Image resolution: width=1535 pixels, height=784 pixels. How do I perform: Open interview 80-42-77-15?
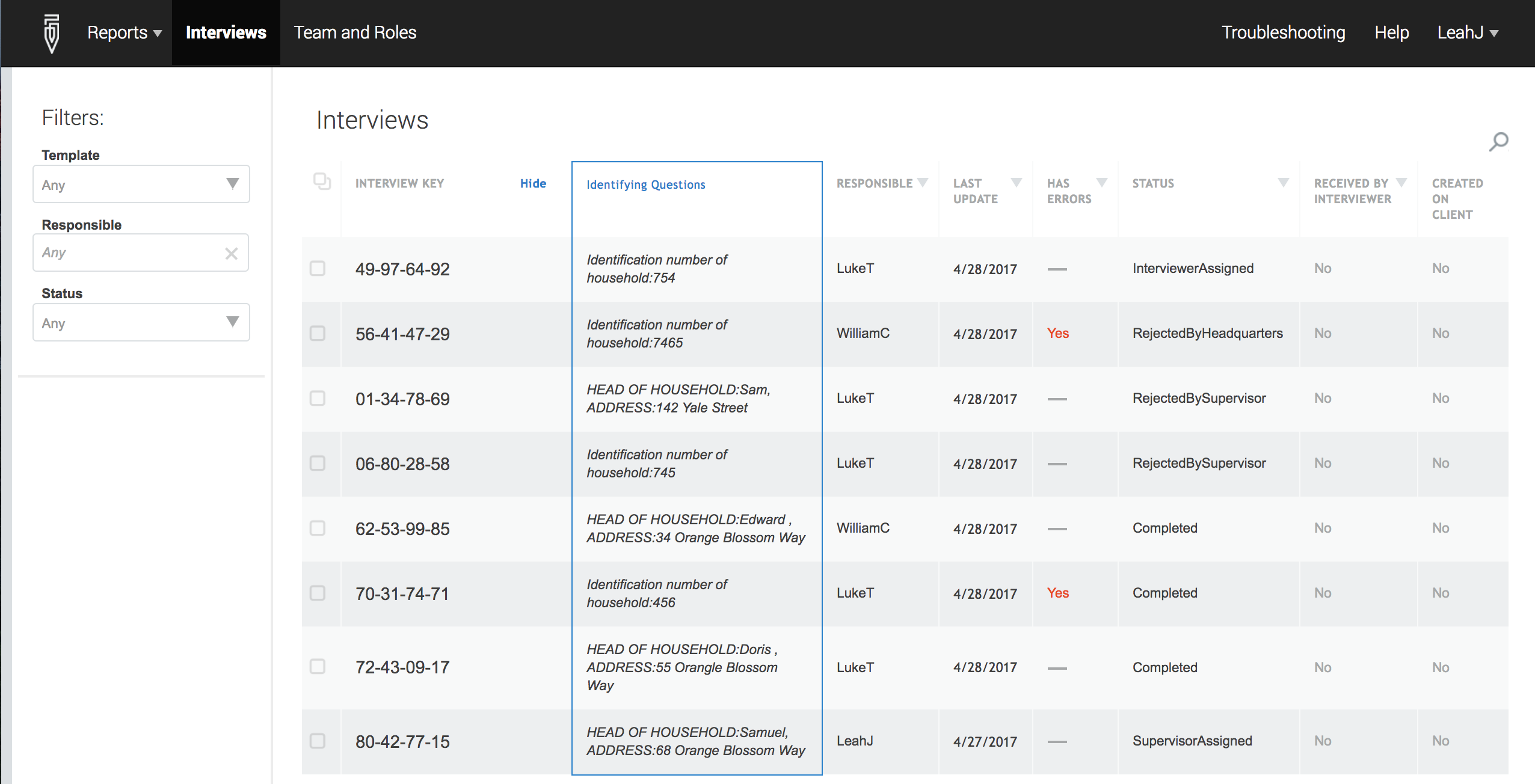[402, 741]
